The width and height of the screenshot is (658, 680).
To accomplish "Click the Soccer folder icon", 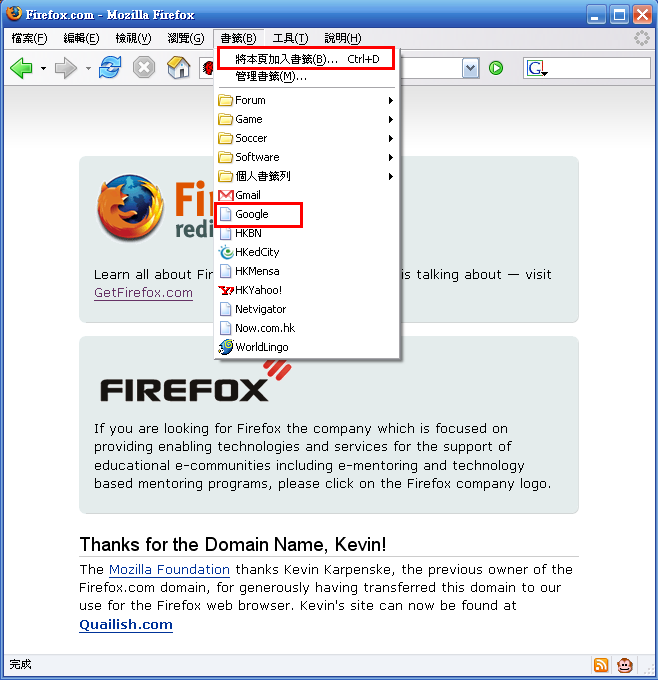I will (226, 138).
